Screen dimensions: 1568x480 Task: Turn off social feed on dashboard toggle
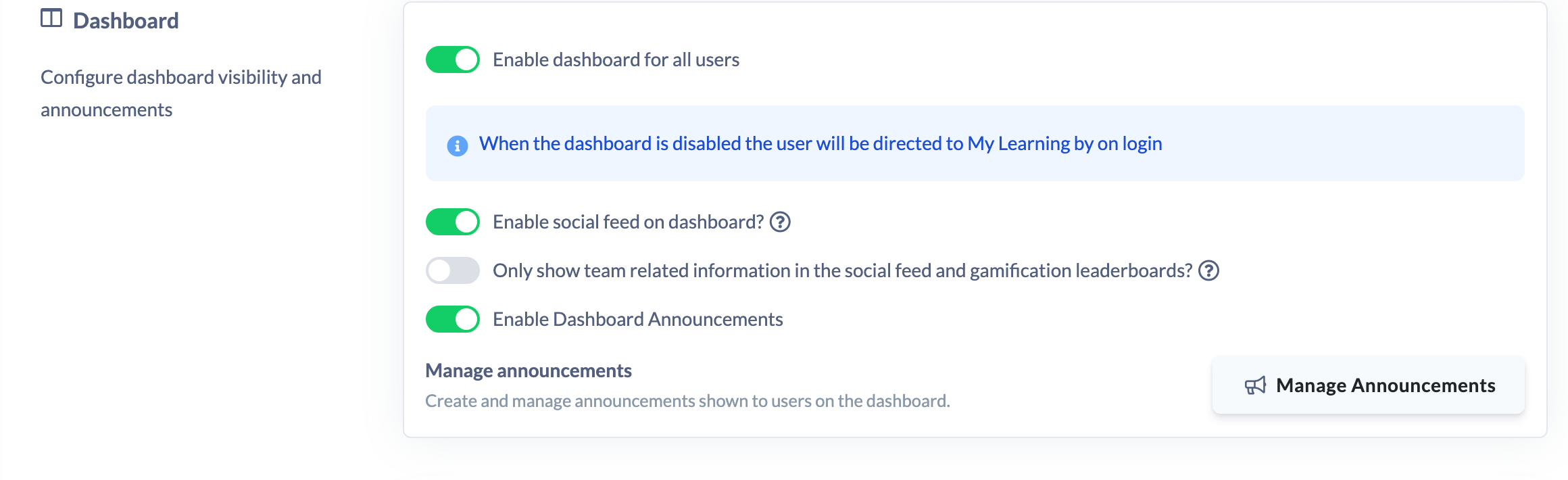pos(453,222)
